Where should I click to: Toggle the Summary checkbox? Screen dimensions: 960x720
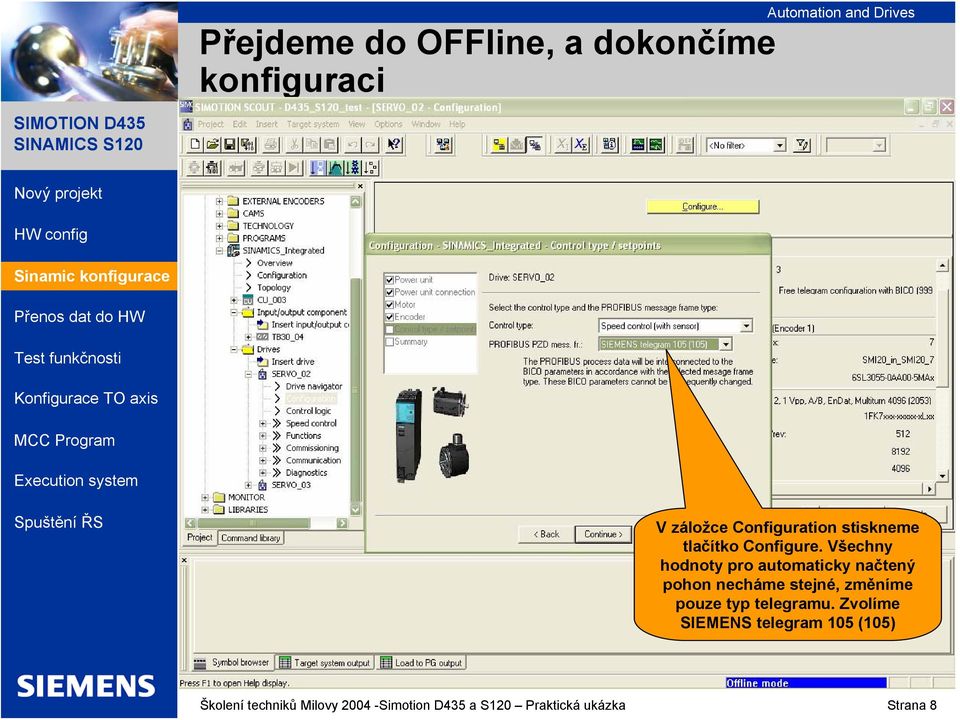(389, 342)
